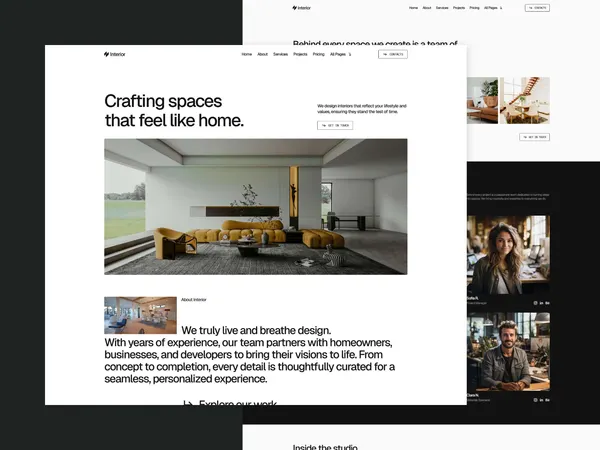The width and height of the screenshot is (600, 450).
Task: Click the 'About Interior' label
Action: 194,300
